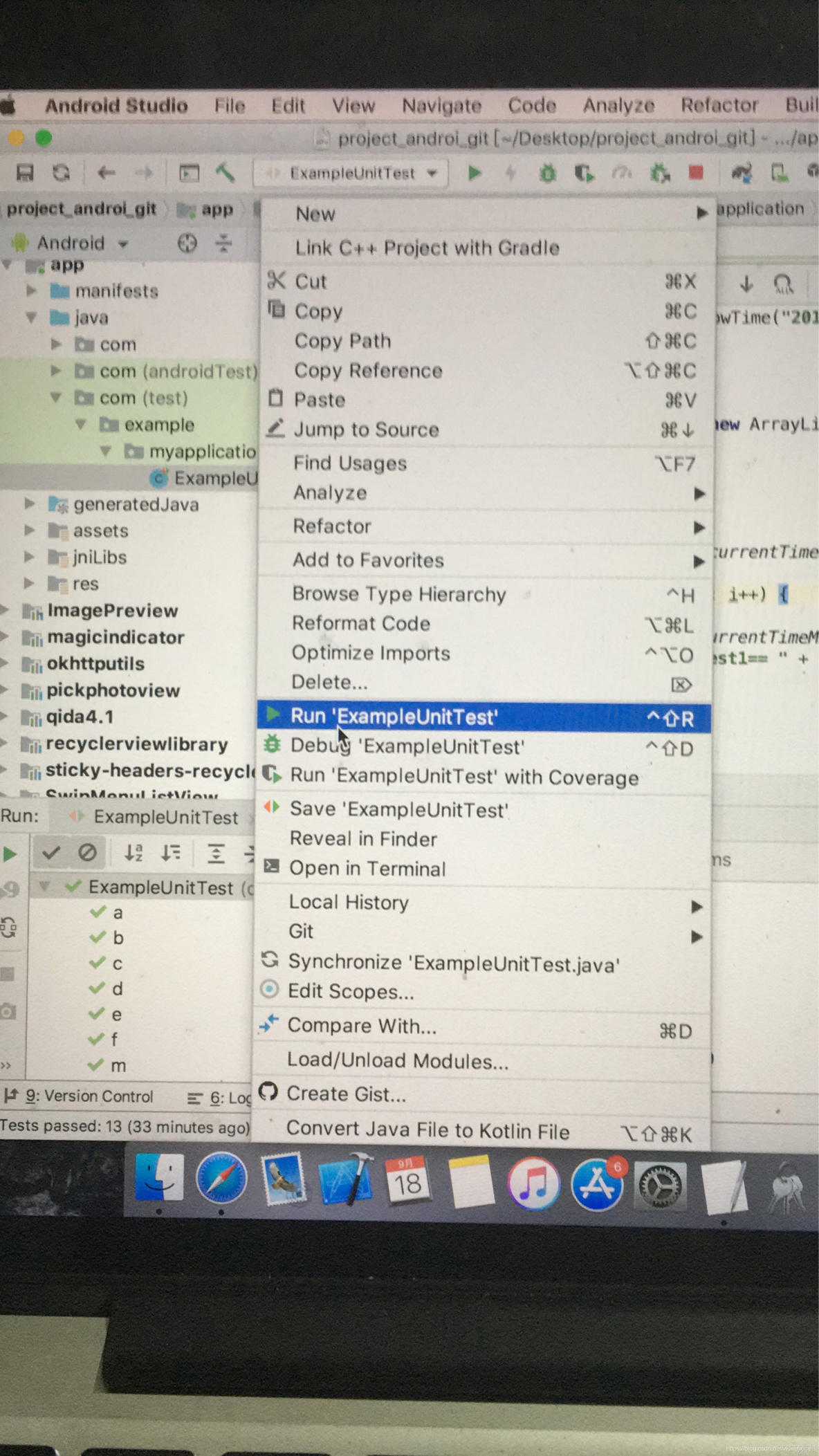Click the Sync Project with Gradle icon

pos(742,173)
